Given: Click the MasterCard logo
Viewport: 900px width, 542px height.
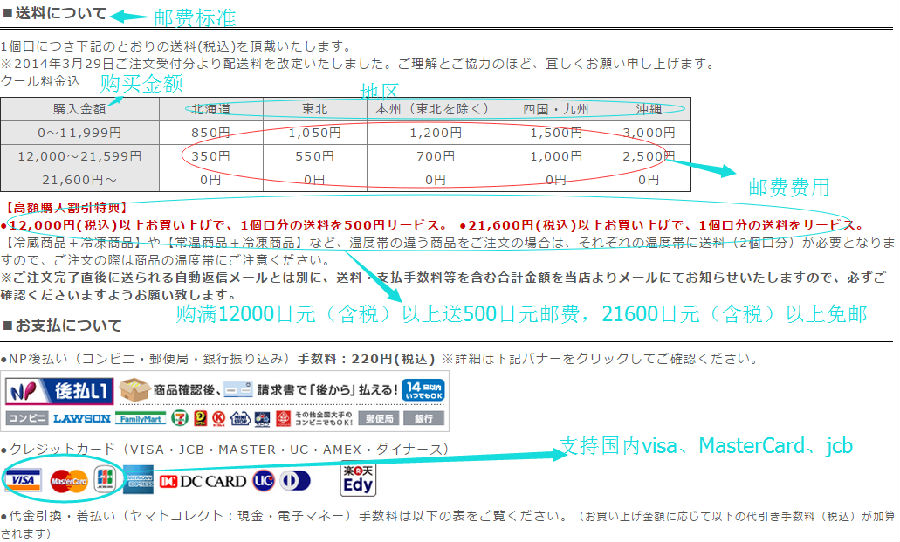Looking at the screenshot, I should click(68, 480).
